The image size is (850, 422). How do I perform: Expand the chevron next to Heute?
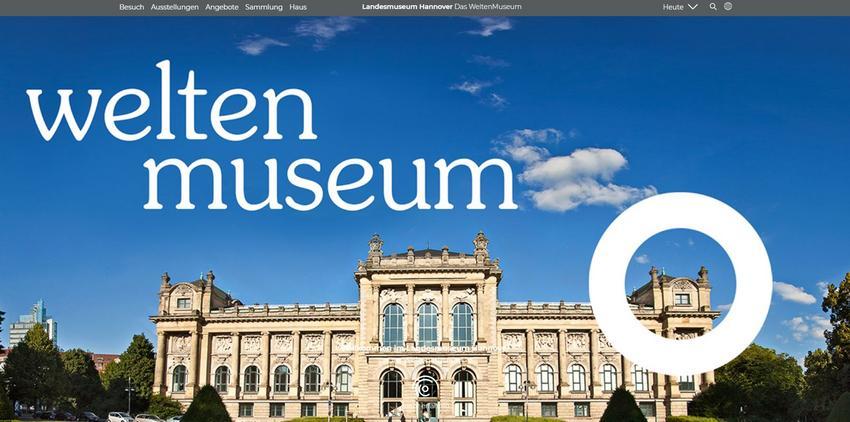(x=692, y=7)
